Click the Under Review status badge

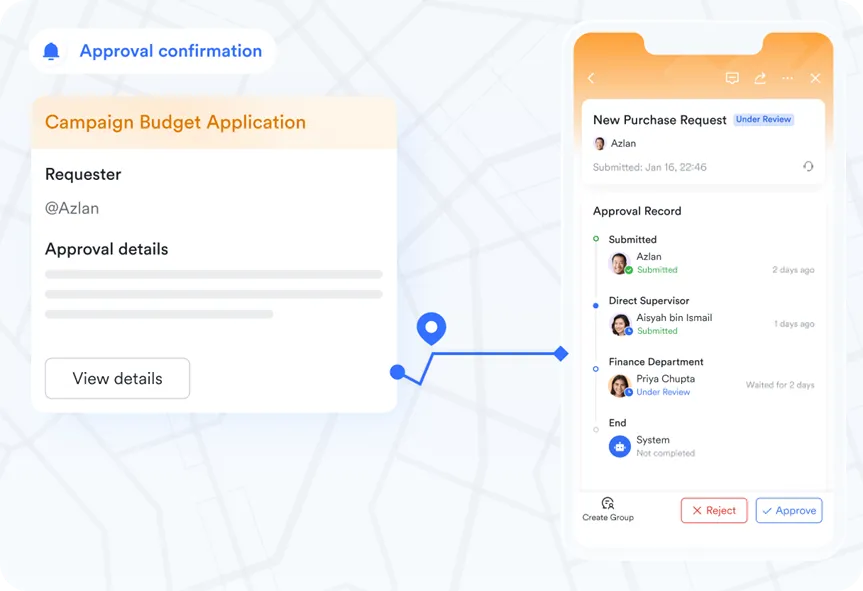tap(763, 119)
